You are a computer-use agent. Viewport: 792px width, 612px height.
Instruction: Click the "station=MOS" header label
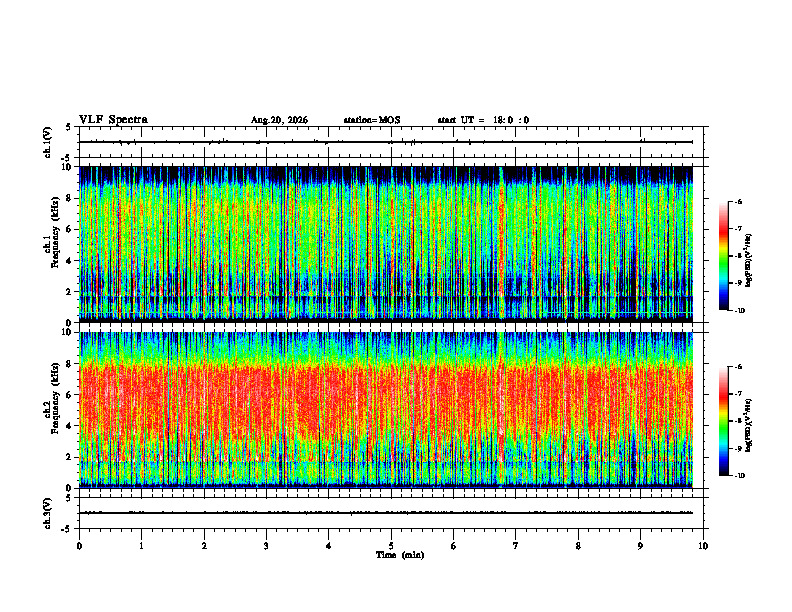click(x=372, y=120)
